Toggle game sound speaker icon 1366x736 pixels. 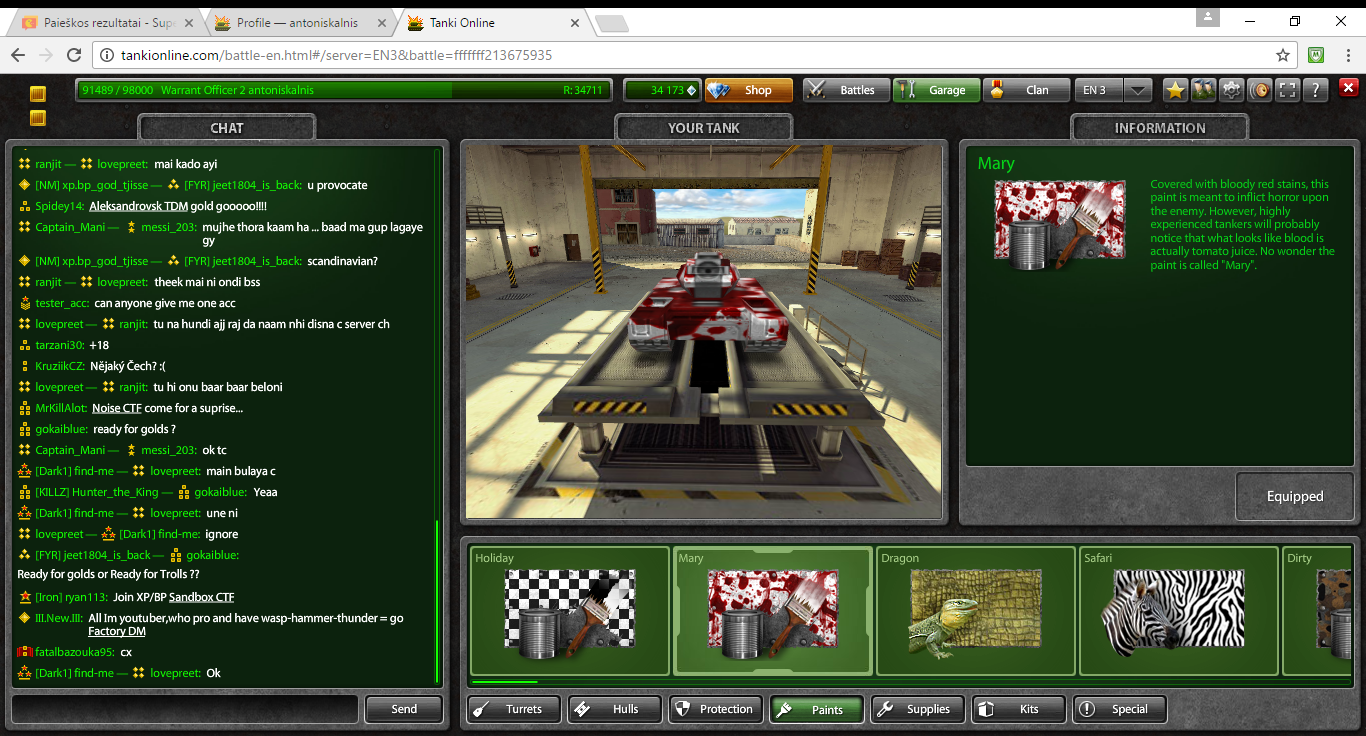(x=1260, y=90)
